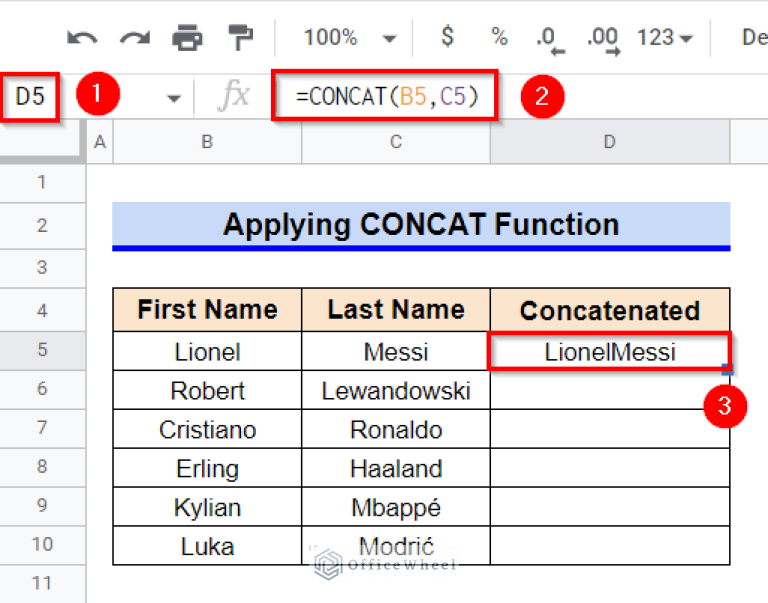Increase decimal places icon
The image size is (768, 603).
[603, 38]
